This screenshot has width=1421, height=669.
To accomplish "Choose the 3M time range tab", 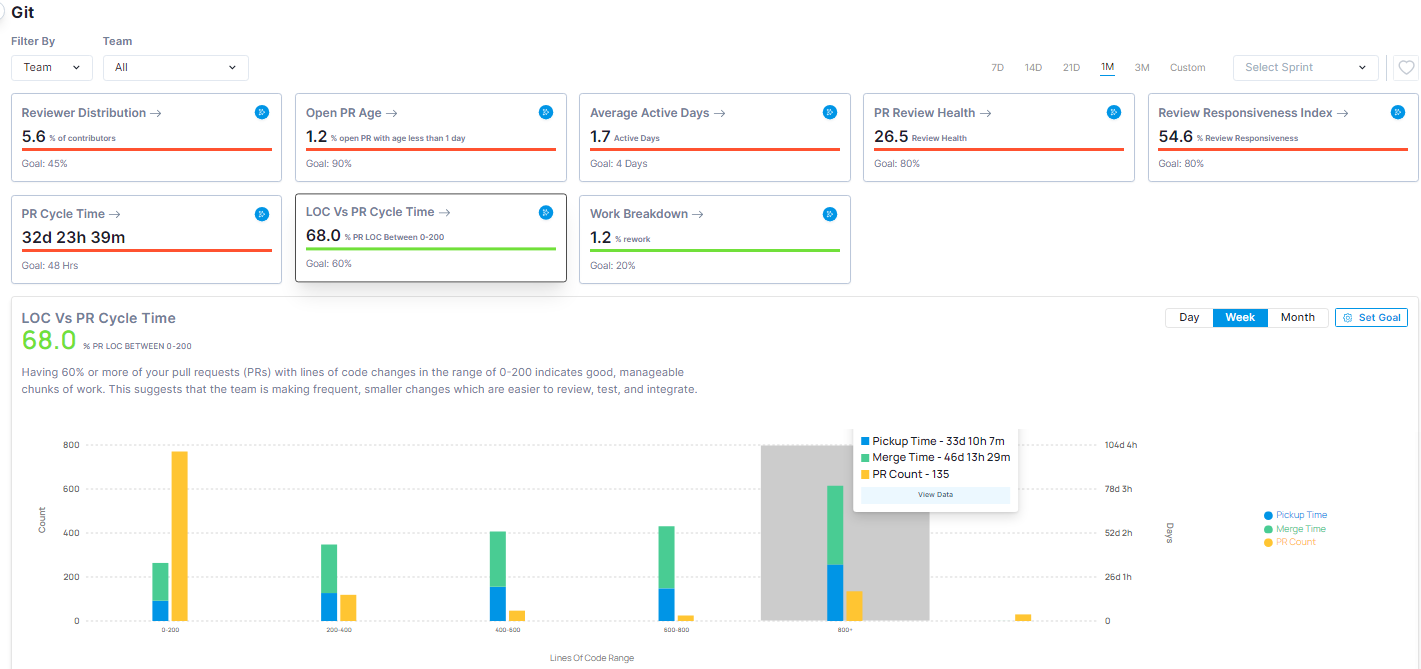I will 1142,68.
